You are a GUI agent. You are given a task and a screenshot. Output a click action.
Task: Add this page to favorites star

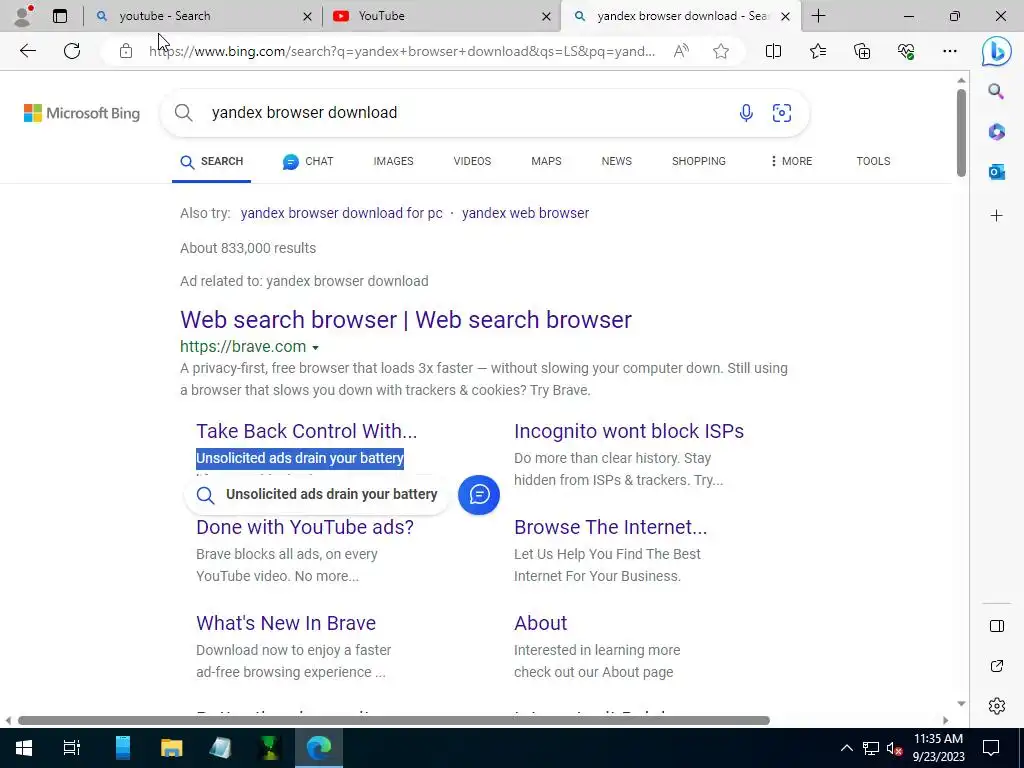721,51
